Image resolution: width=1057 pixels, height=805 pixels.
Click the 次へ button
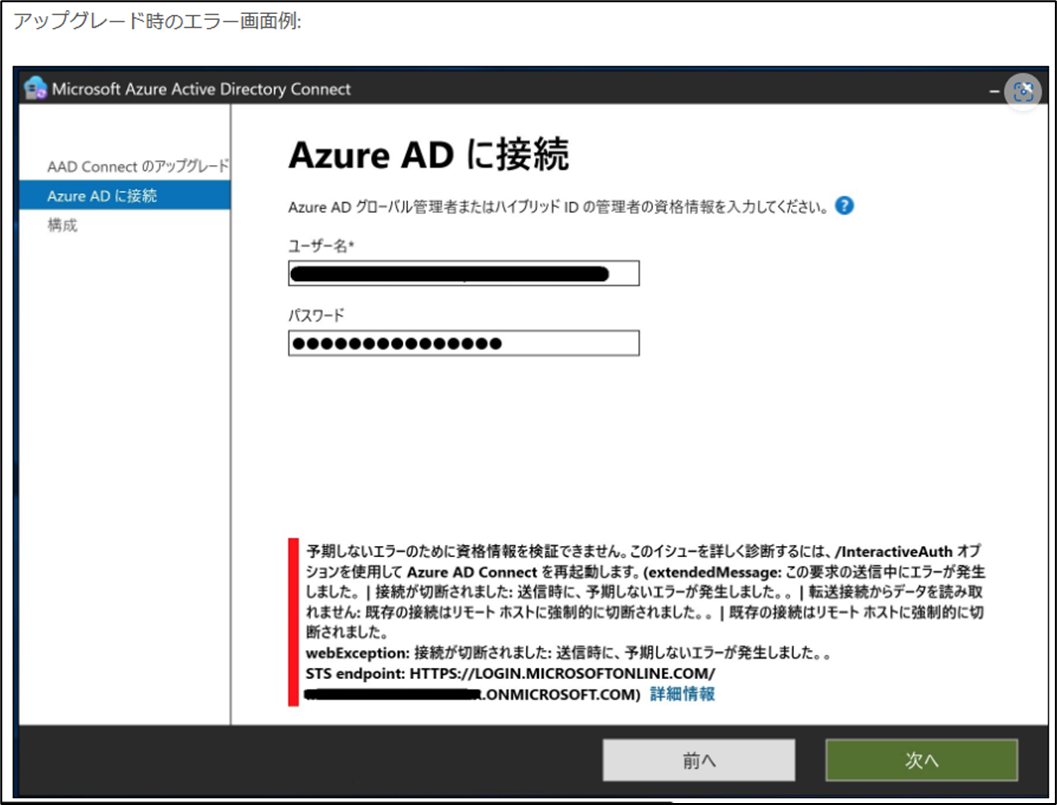(x=922, y=761)
